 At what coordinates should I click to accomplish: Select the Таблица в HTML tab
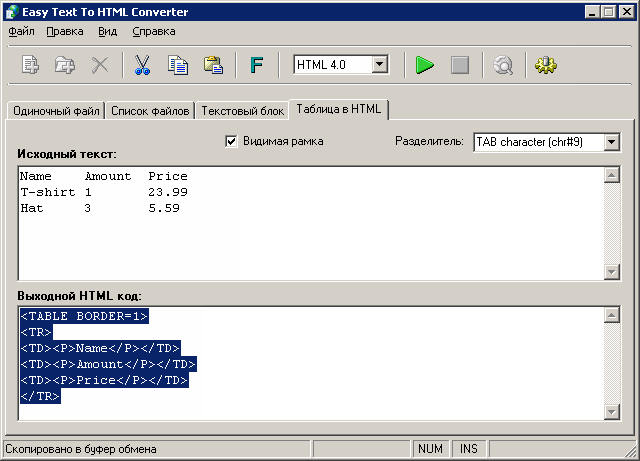coord(338,109)
